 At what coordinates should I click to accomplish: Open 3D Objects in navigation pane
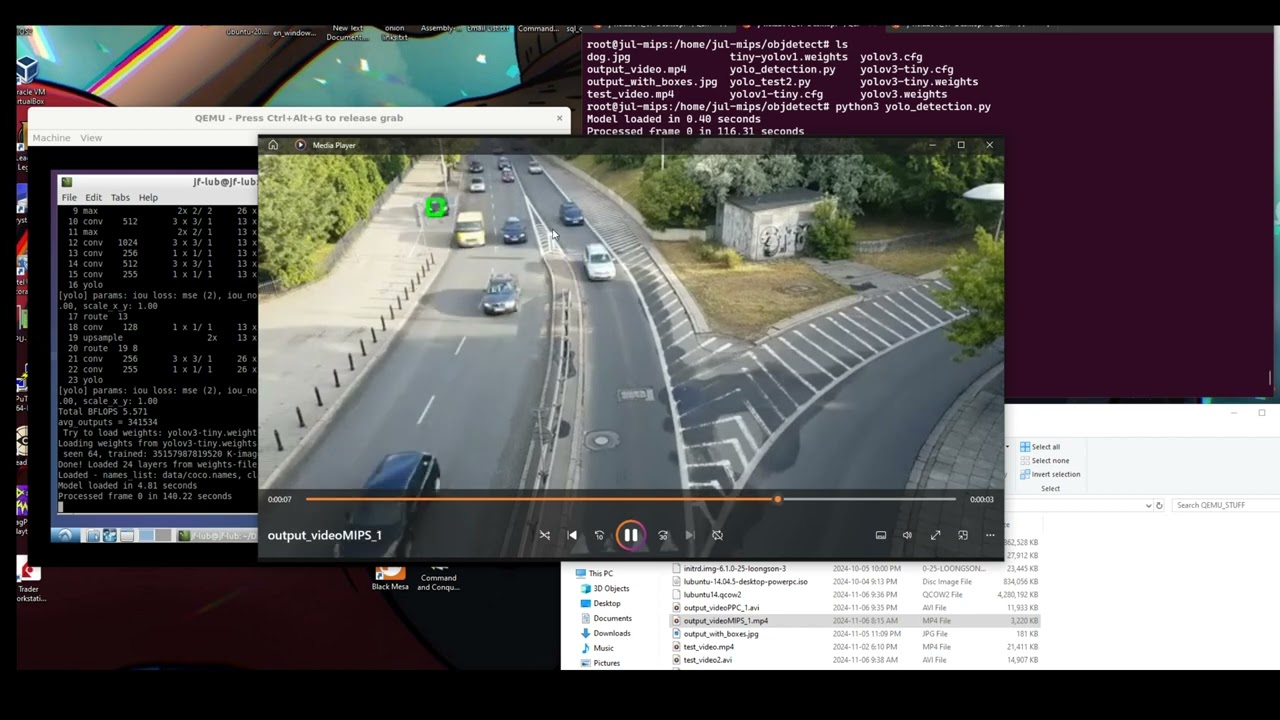click(605, 588)
